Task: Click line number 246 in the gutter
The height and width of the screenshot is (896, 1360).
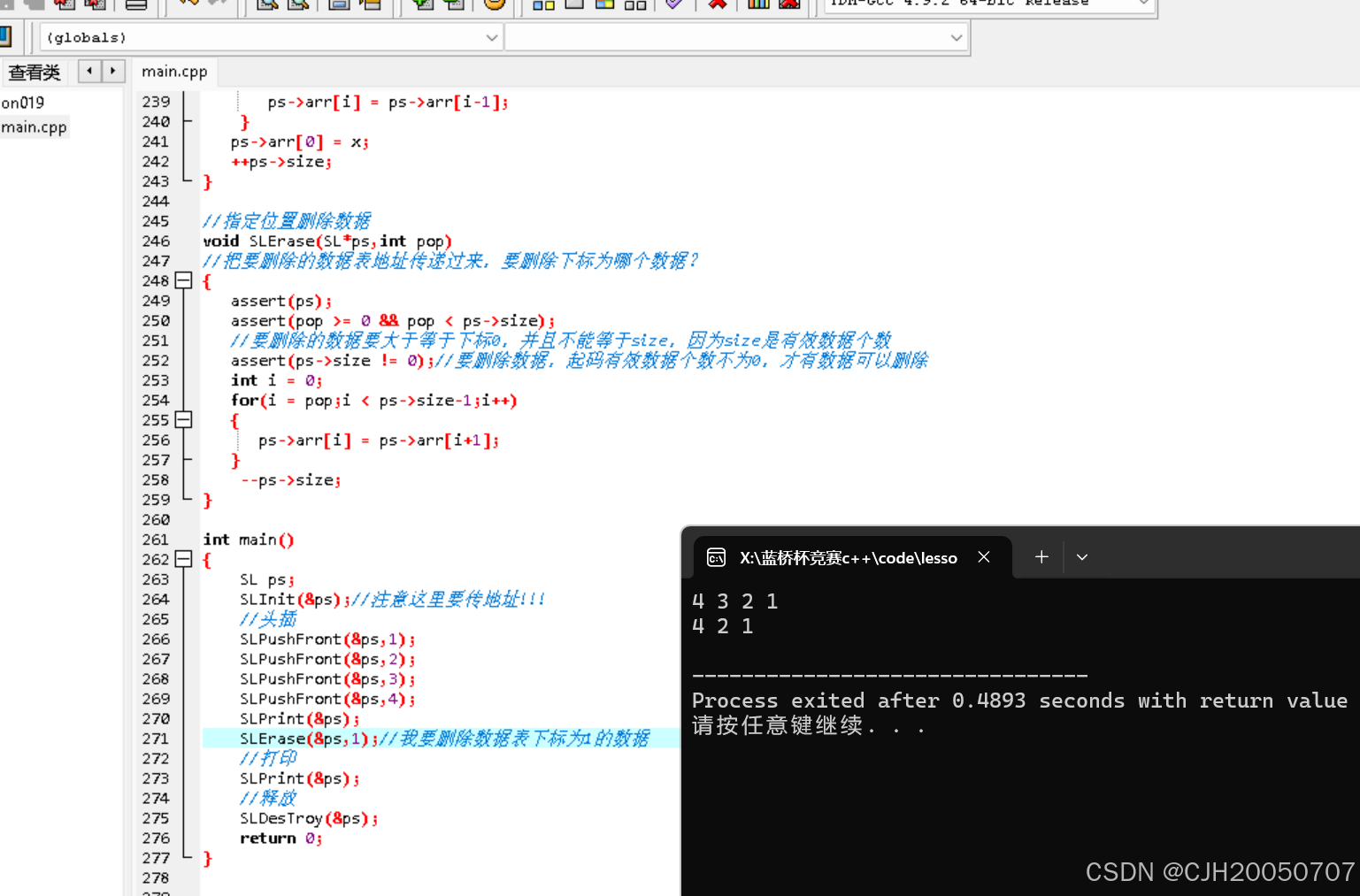Action: coord(156,241)
